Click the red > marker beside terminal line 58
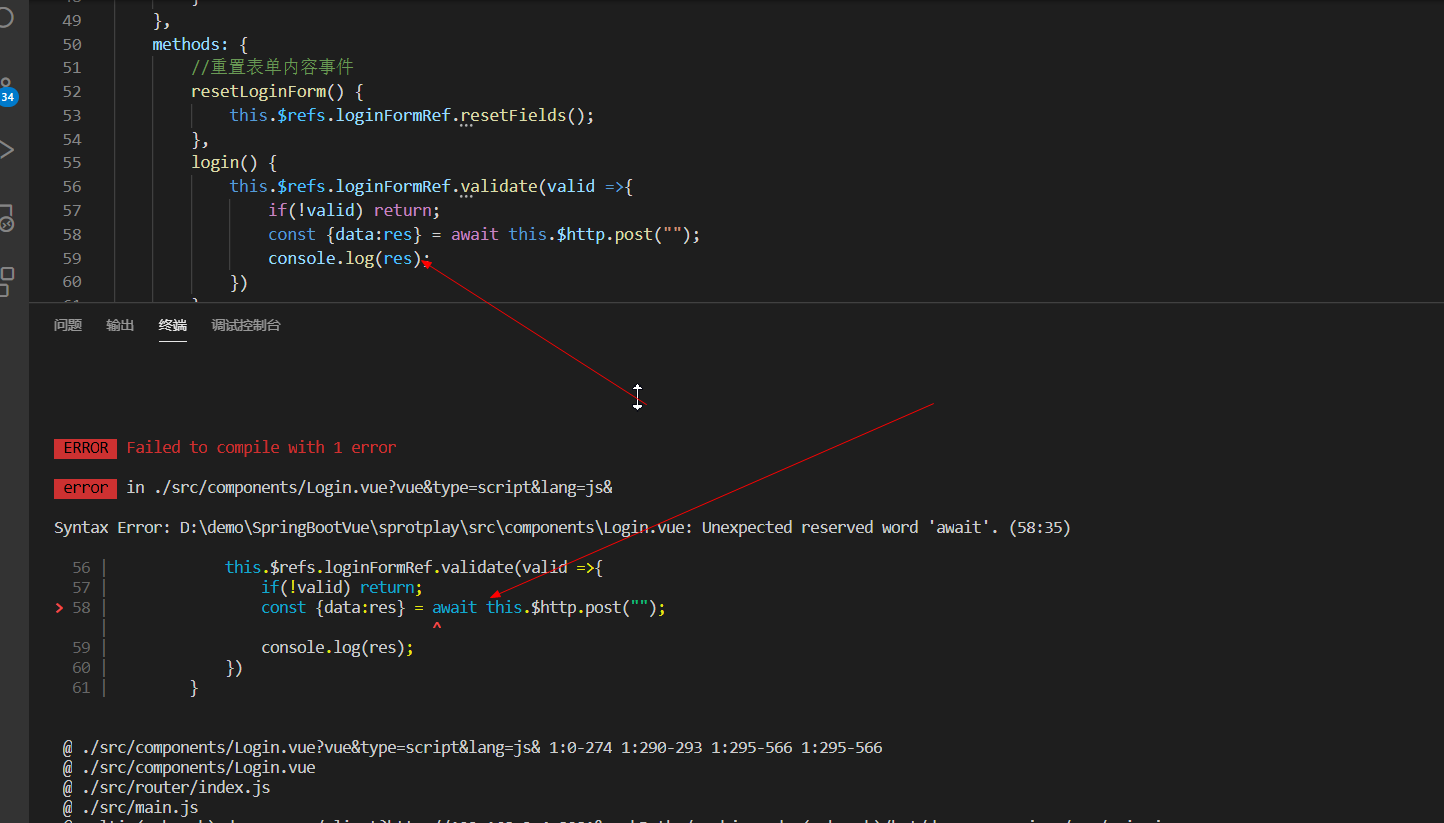Image resolution: width=1444 pixels, height=823 pixels. 59,607
